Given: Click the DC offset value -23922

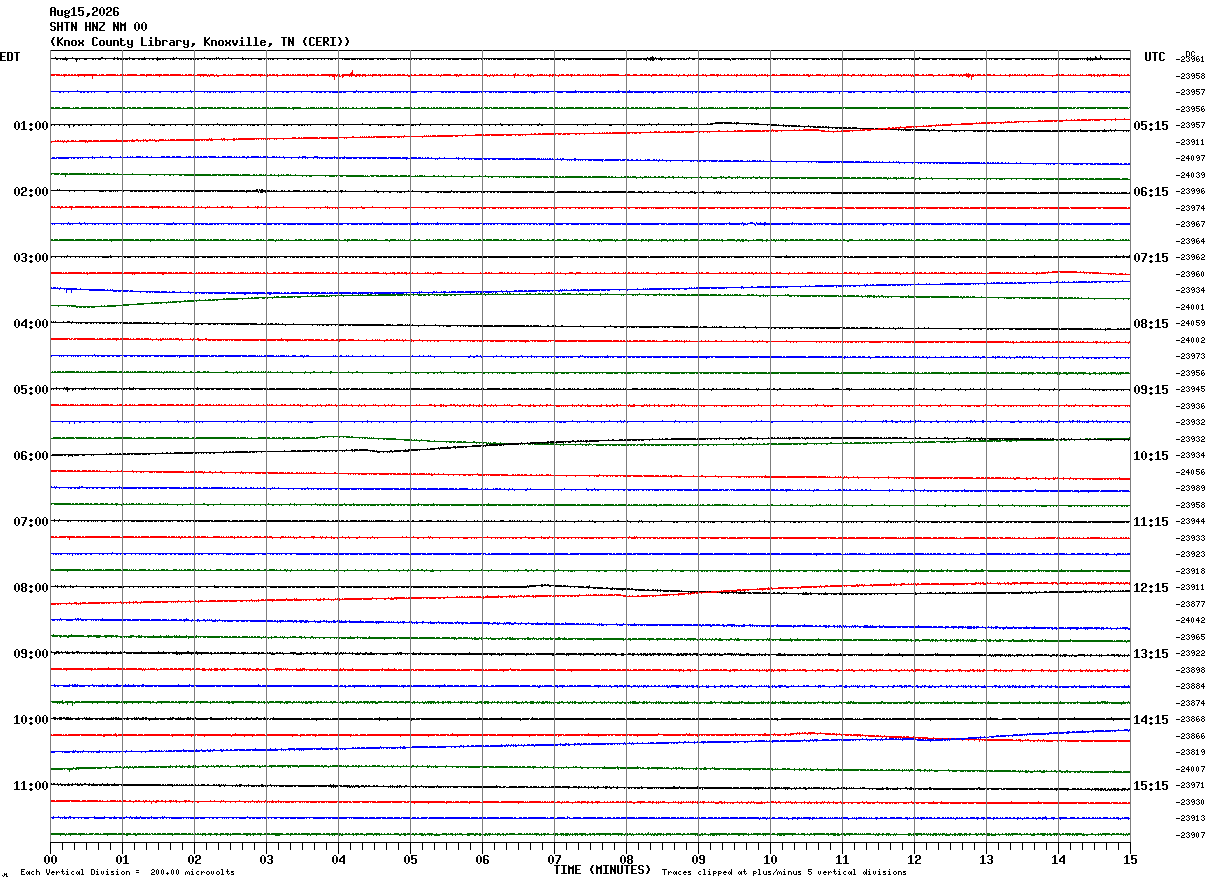Looking at the screenshot, I should coord(1191,654).
